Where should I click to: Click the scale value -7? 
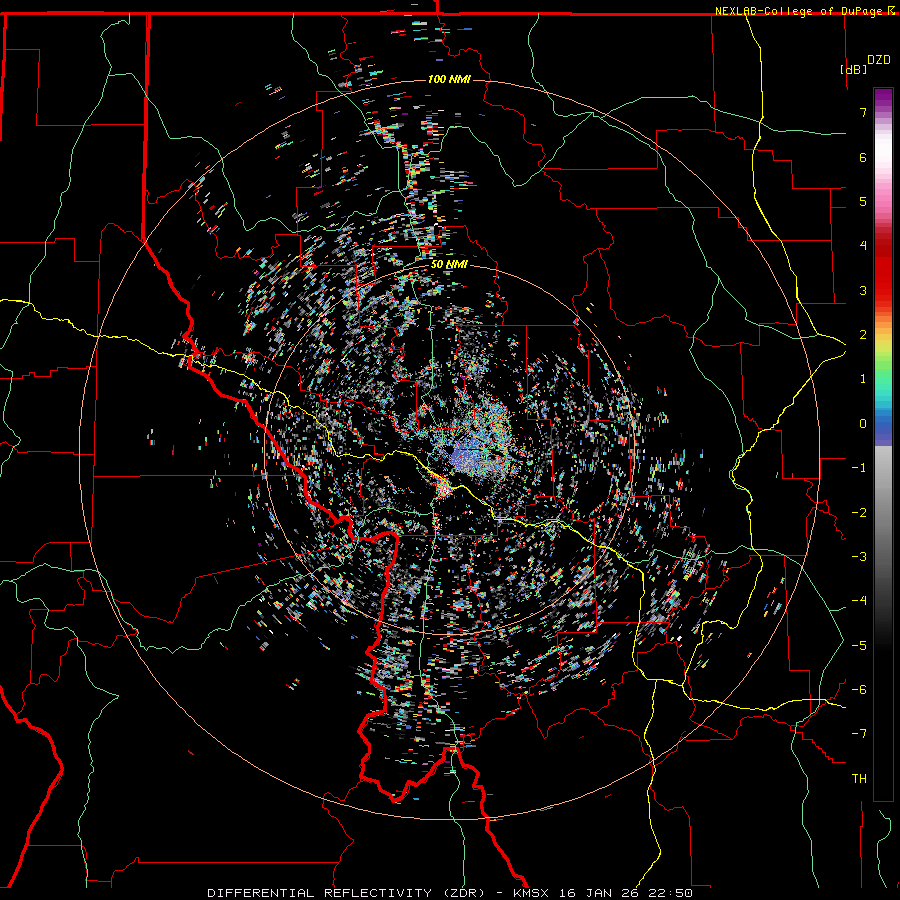(x=859, y=734)
